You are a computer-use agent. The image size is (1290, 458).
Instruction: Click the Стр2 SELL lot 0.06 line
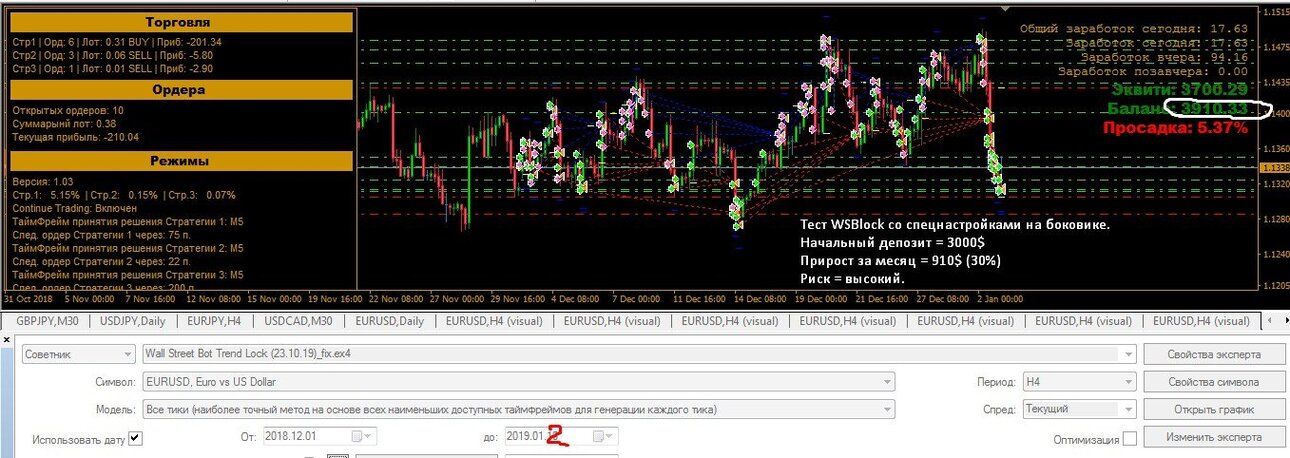[112, 55]
